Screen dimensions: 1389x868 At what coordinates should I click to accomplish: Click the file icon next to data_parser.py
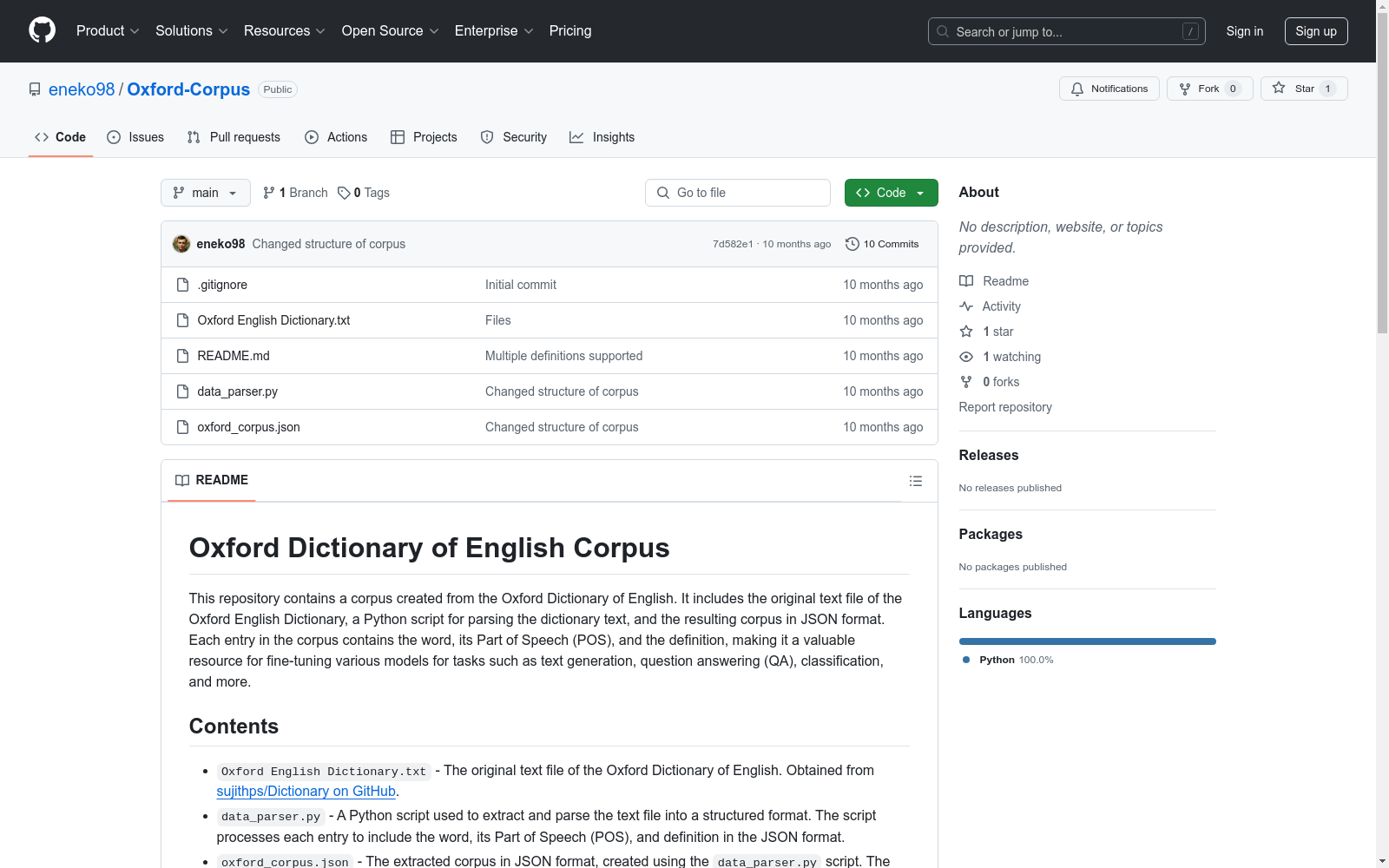tap(182, 391)
